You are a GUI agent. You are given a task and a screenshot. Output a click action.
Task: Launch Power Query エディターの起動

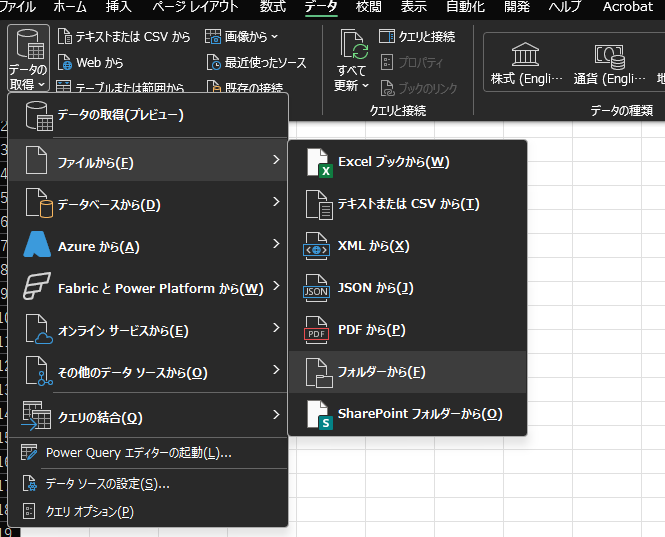[x=138, y=453]
